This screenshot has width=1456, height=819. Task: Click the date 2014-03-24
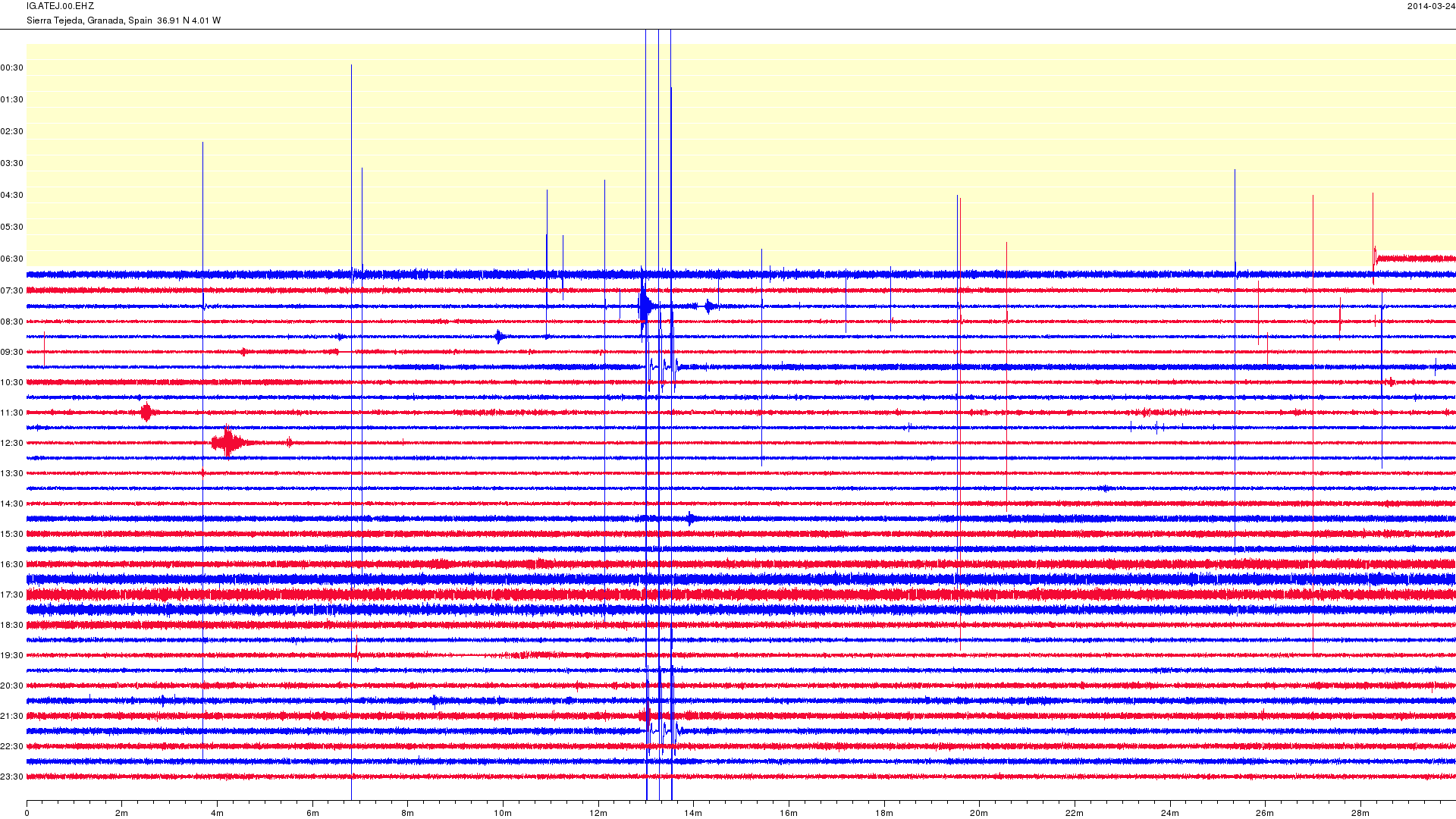click(x=1431, y=6)
